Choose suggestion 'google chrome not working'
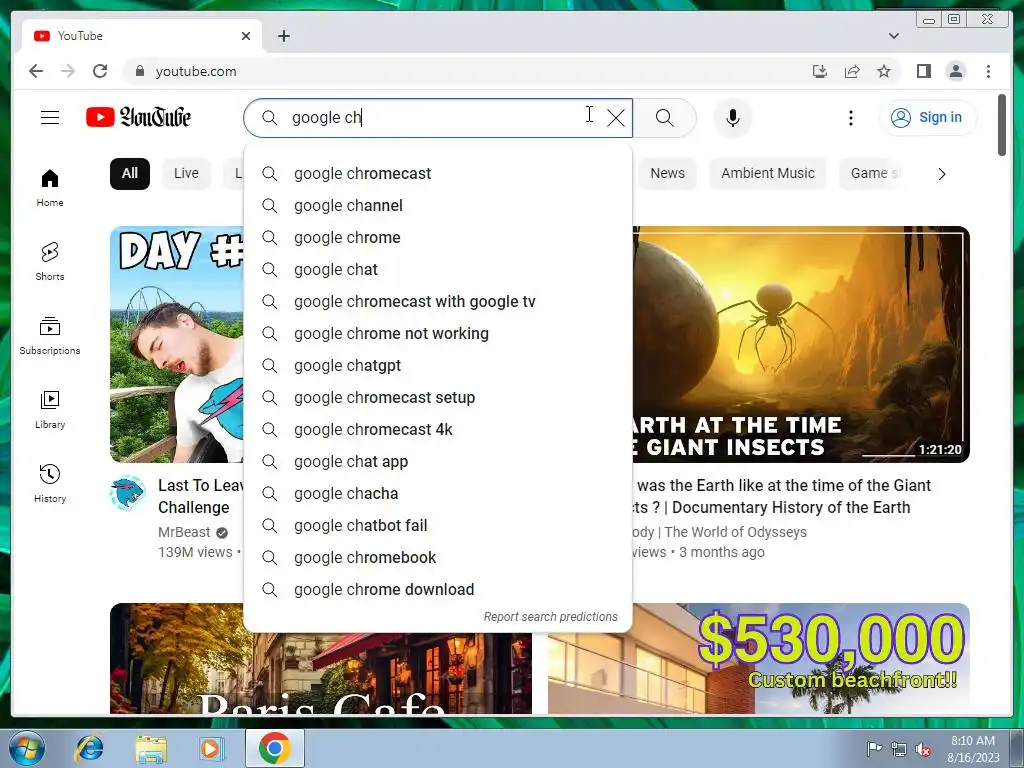Viewport: 1024px width, 768px height. (x=438, y=334)
